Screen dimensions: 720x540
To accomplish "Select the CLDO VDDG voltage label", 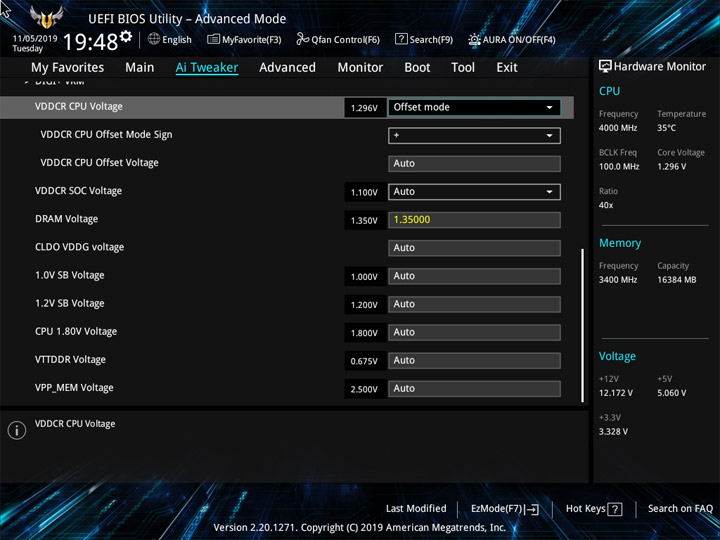I will point(79,247).
